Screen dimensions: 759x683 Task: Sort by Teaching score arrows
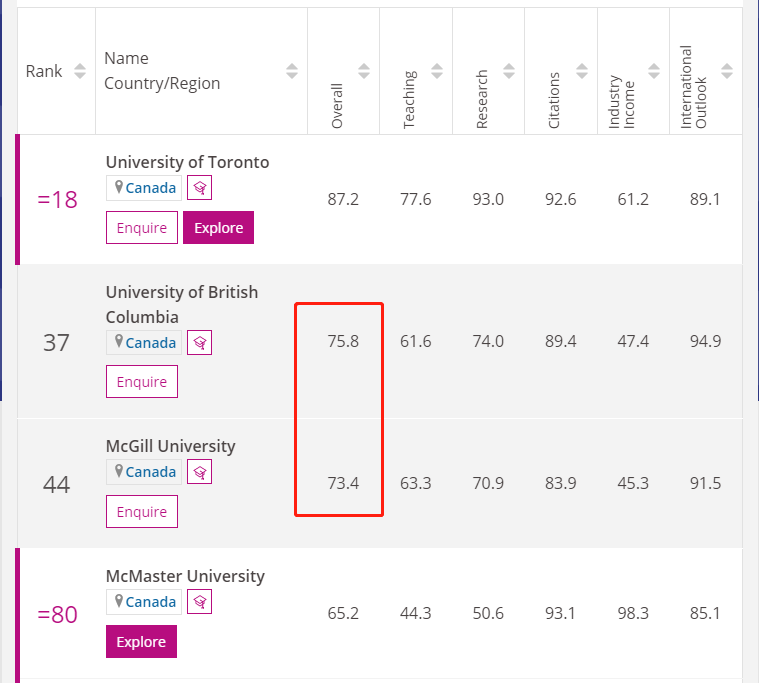point(437,71)
